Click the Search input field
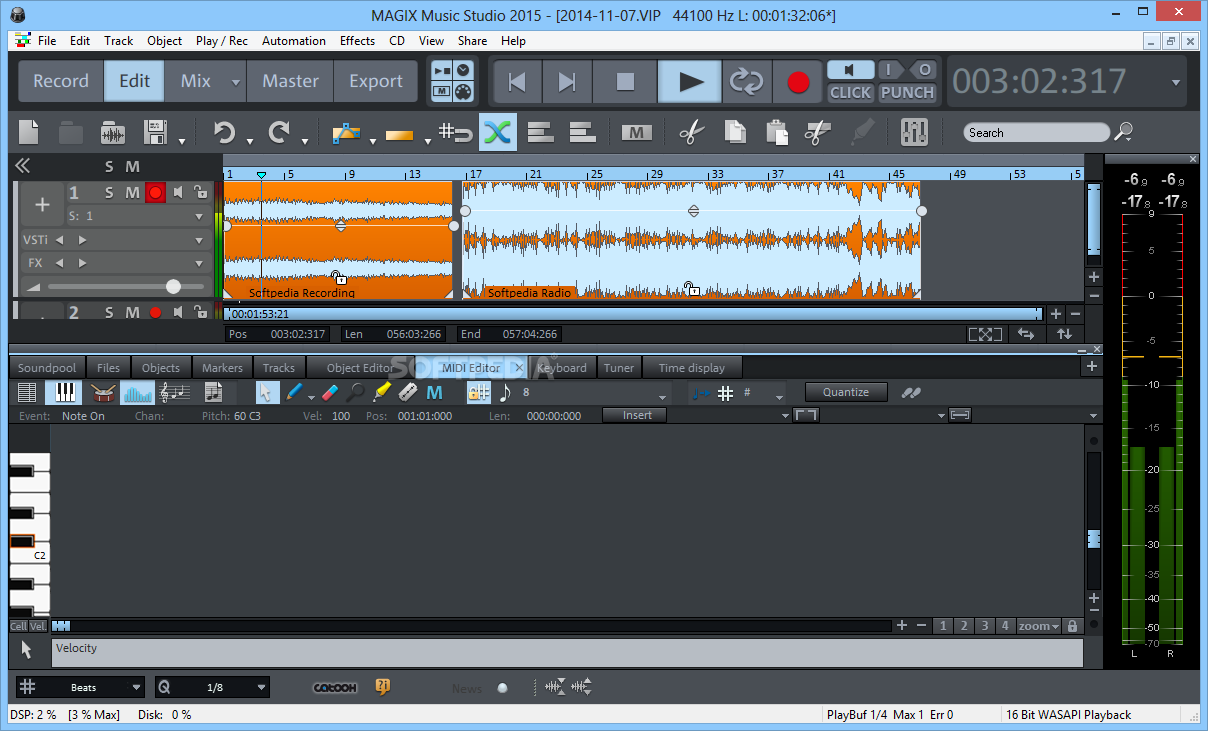The image size is (1208, 731). [x=1037, y=132]
